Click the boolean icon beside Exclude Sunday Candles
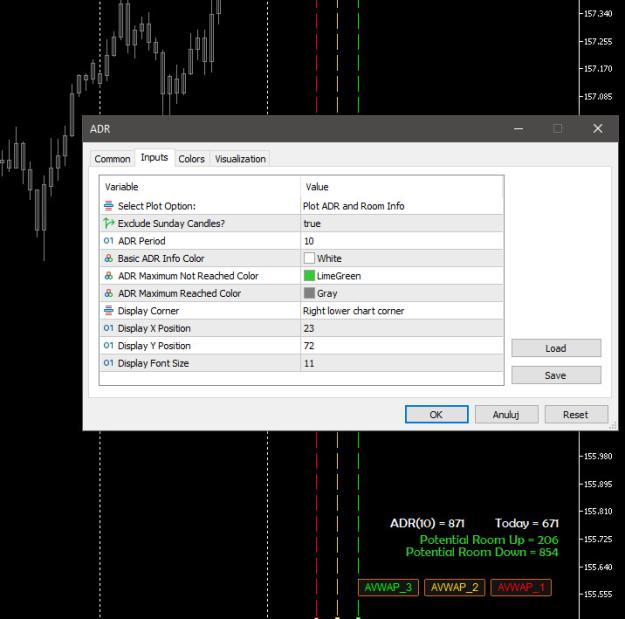 coord(108,223)
